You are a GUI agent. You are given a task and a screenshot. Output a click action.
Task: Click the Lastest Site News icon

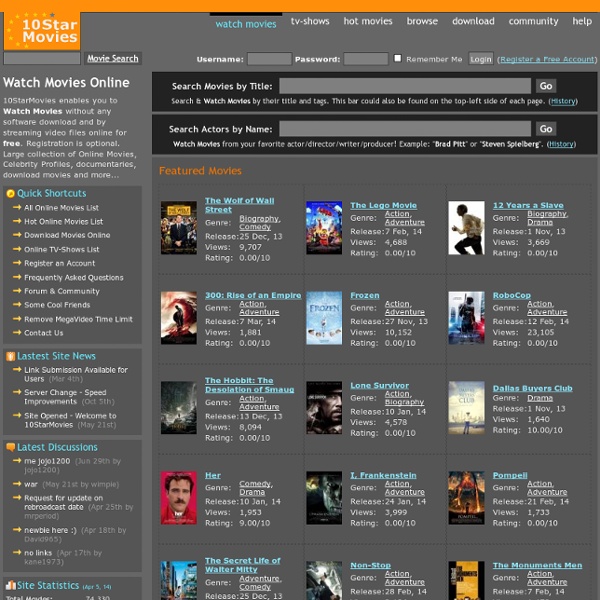click(10, 355)
